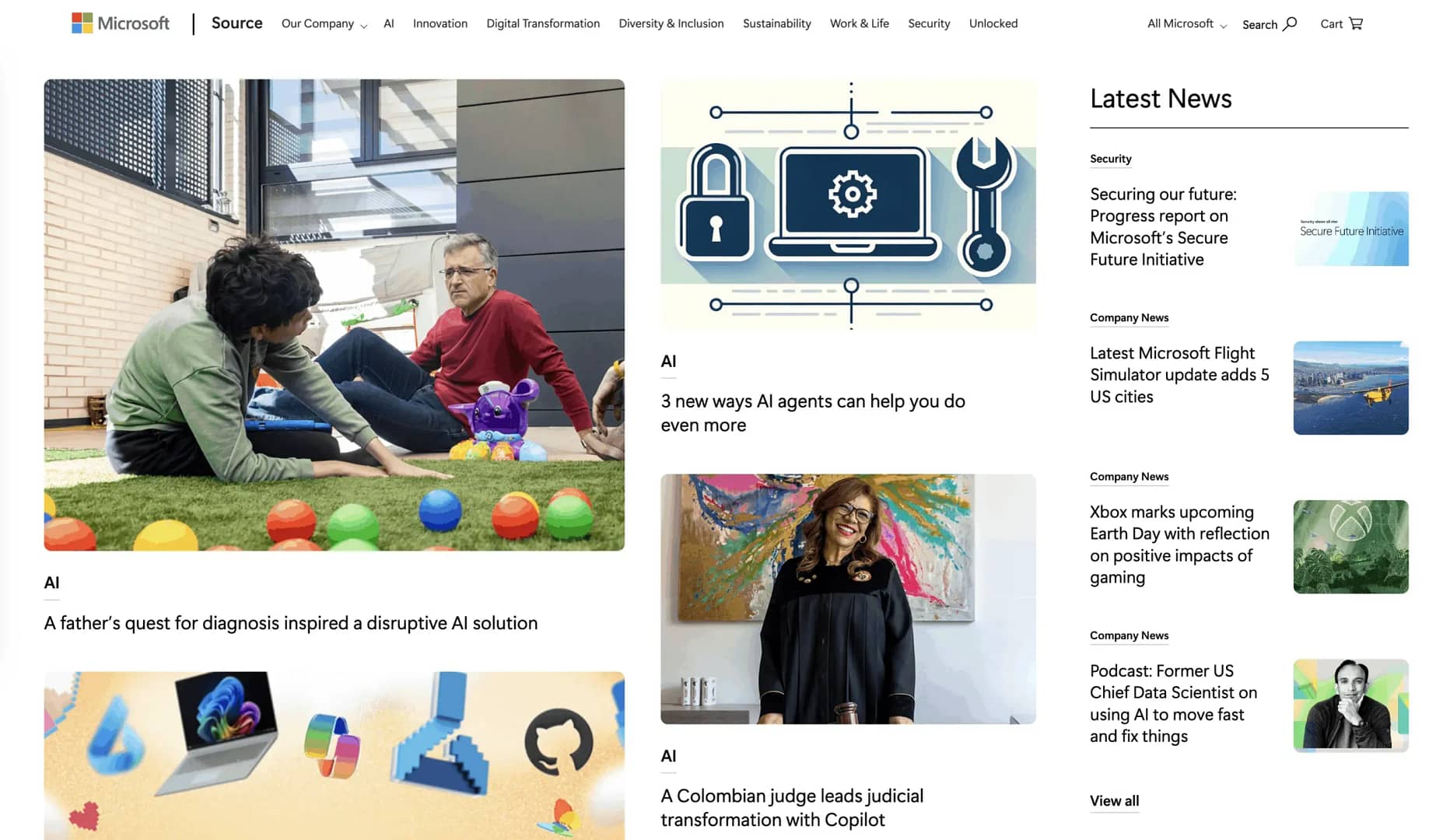Open the podcast portrait thumbnail
Screen dimensions: 1443x840
pyautogui.click(x=1350, y=705)
